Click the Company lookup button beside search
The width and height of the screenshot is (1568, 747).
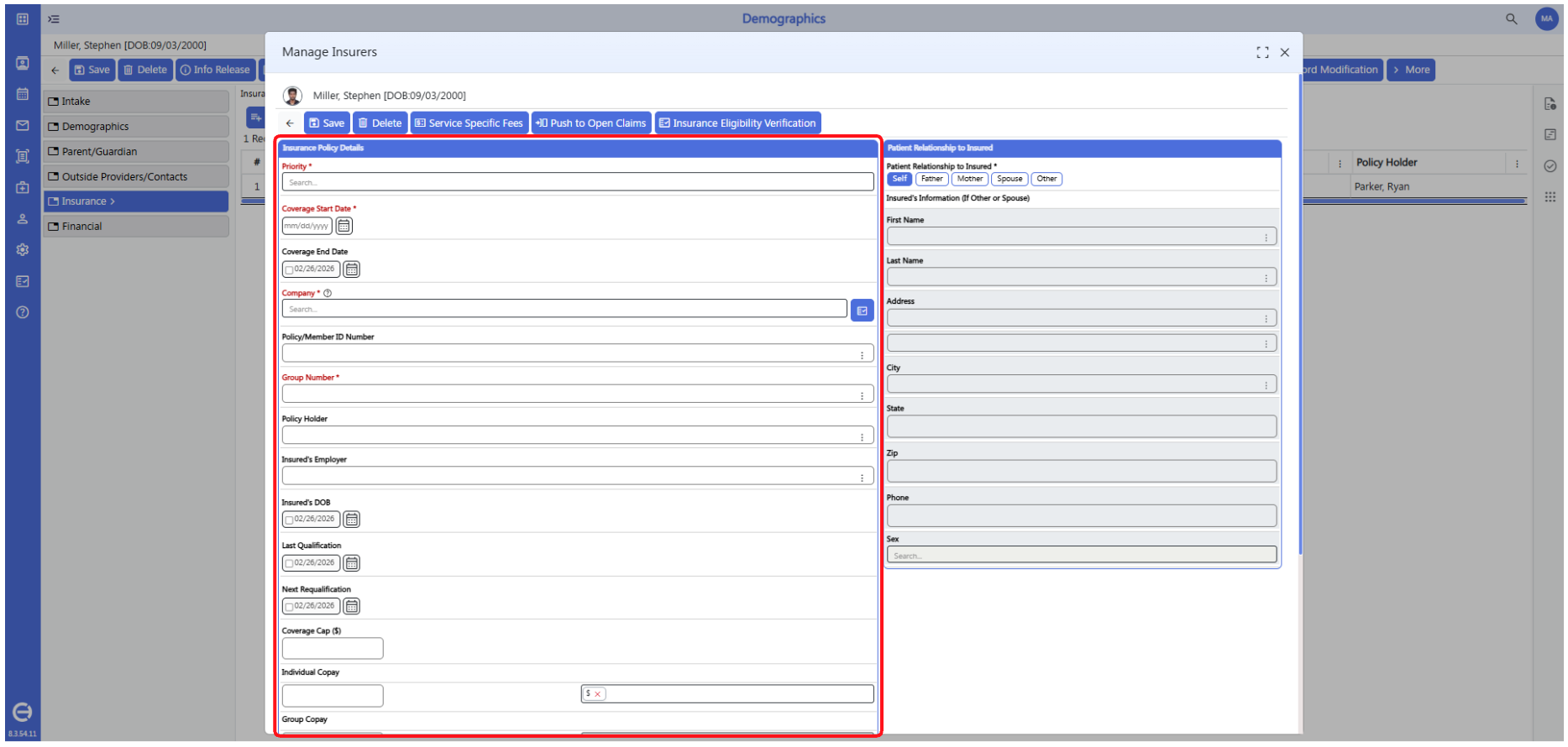(x=862, y=311)
